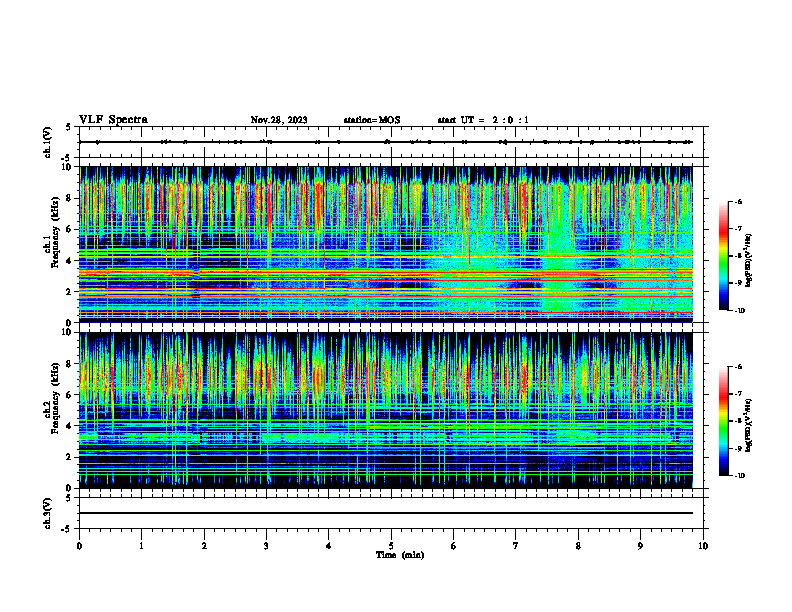Click time axis tick label "7"
This screenshot has height=612, width=792.
point(516,546)
